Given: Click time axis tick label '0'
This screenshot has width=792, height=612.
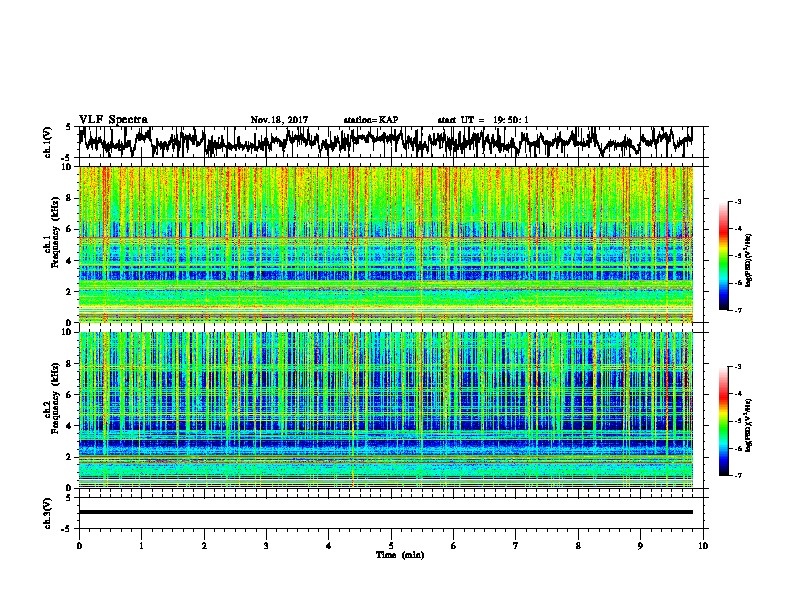Looking at the screenshot, I should (x=79, y=546).
